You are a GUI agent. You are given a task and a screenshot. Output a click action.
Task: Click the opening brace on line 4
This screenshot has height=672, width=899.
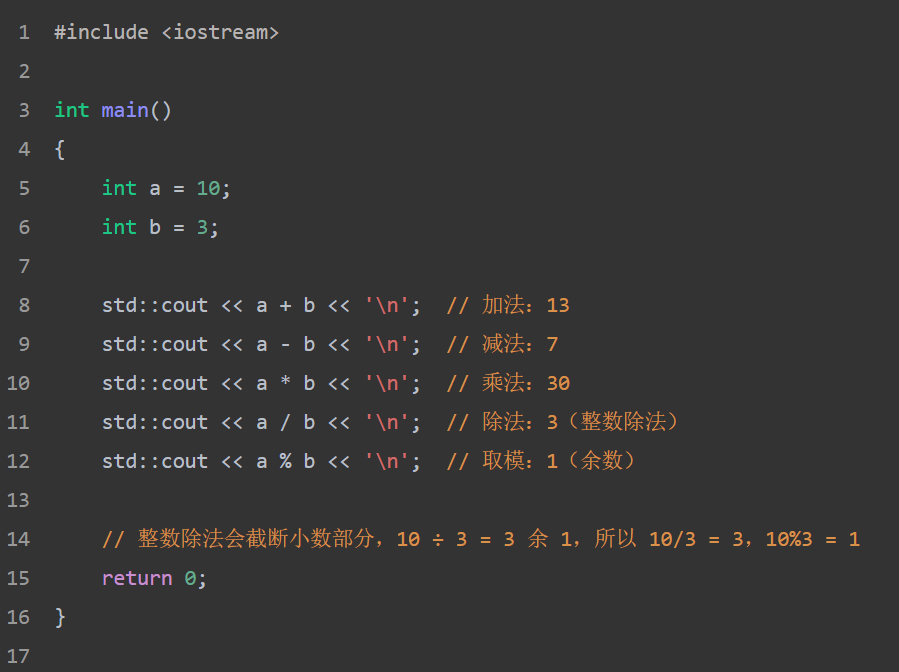coord(60,149)
